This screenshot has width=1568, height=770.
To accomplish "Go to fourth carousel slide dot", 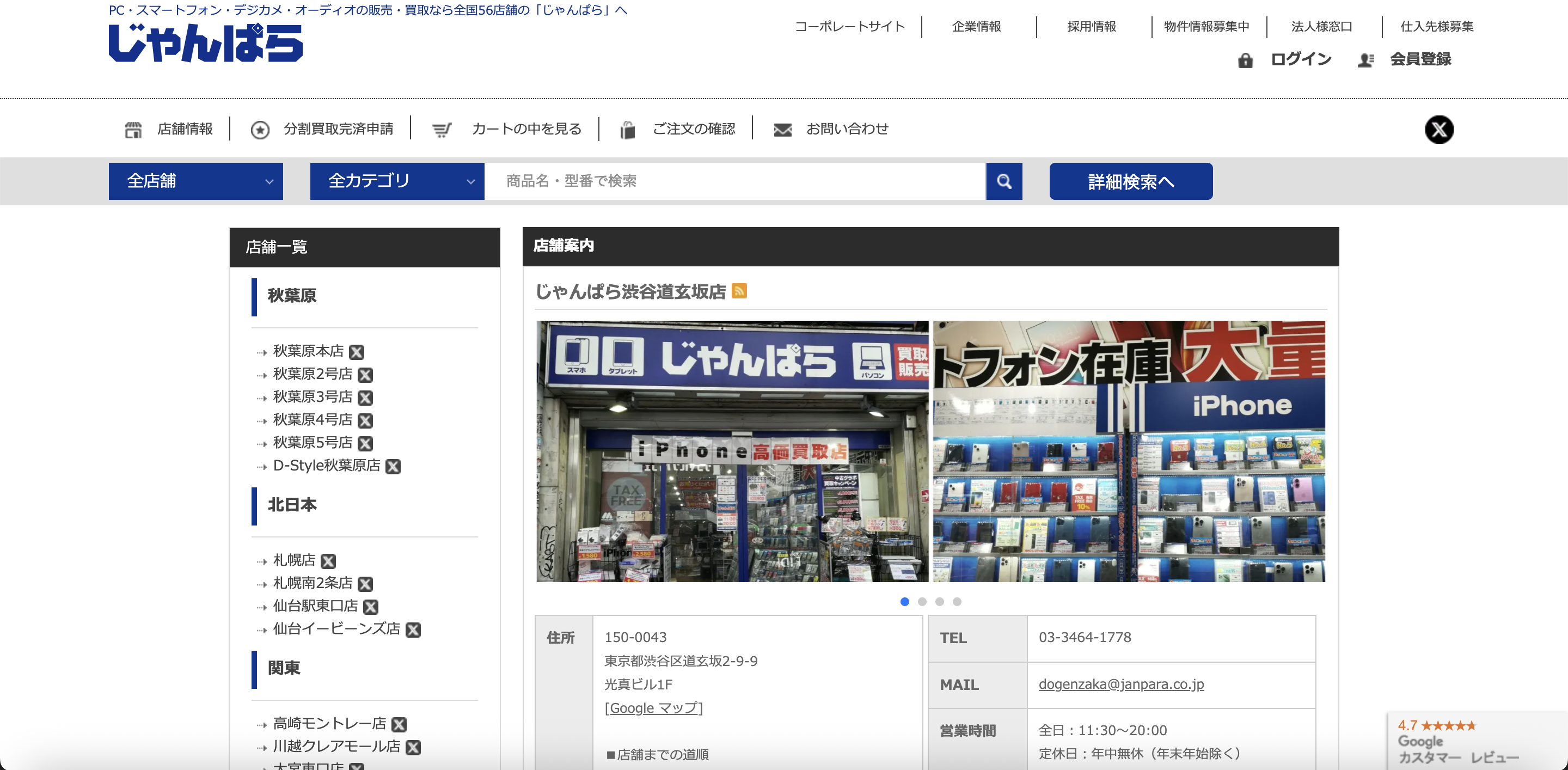I will pyautogui.click(x=956, y=601).
